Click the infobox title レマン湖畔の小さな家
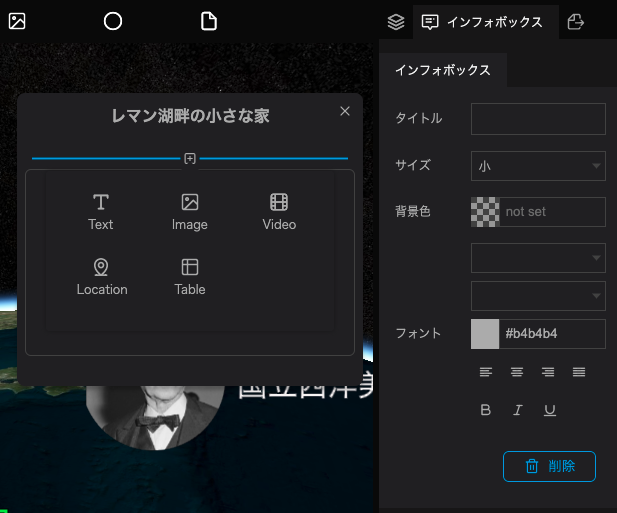 pyautogui.click(x=190, y=116)
